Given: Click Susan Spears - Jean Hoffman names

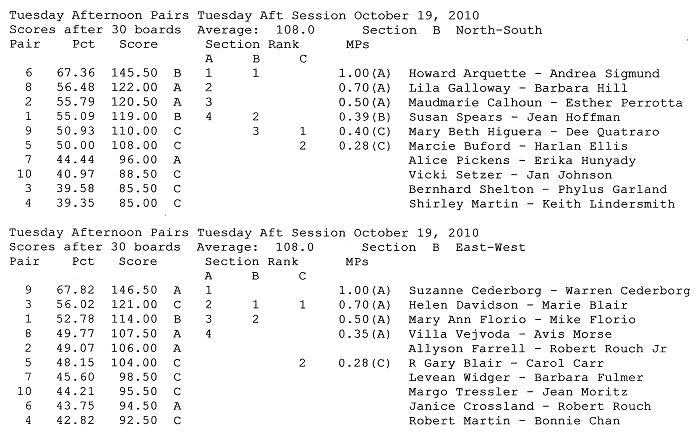Looking at the screenshot, I should click(514, 117).
